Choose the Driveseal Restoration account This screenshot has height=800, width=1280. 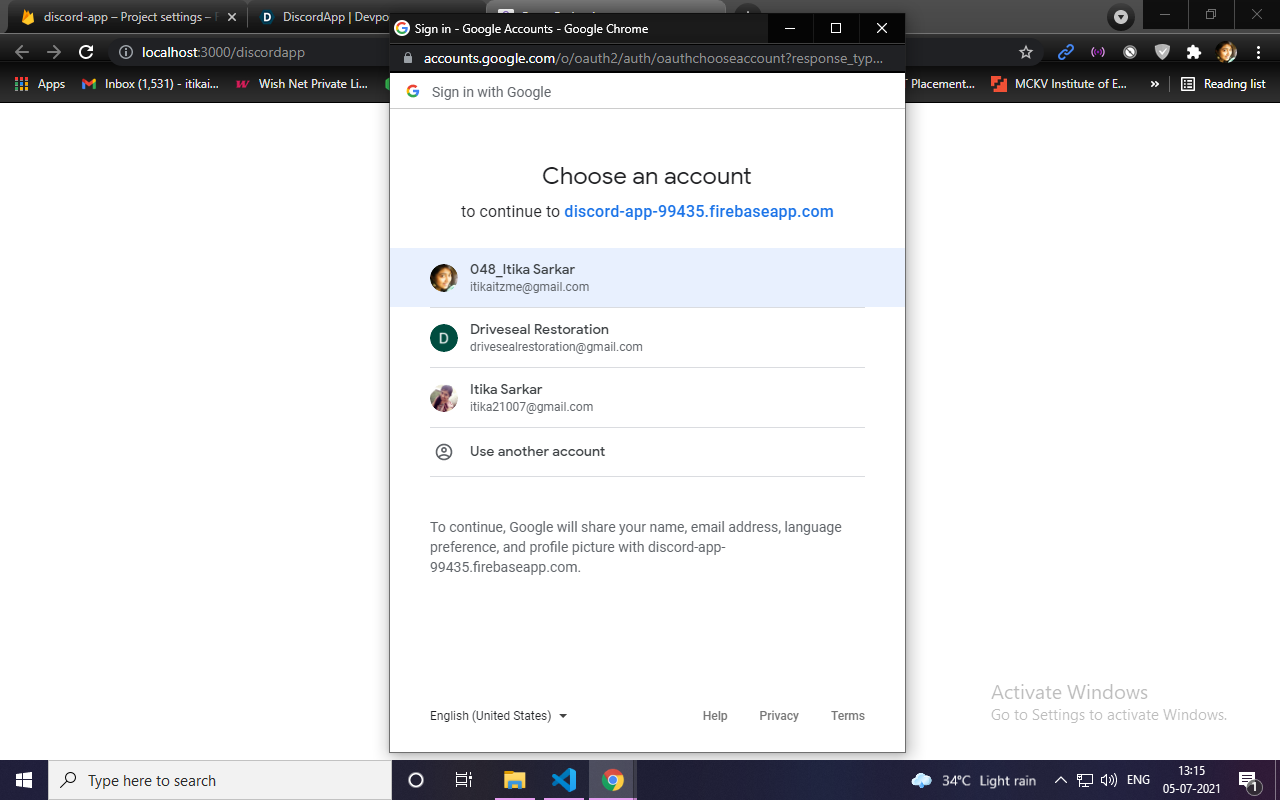pos(647,338)
